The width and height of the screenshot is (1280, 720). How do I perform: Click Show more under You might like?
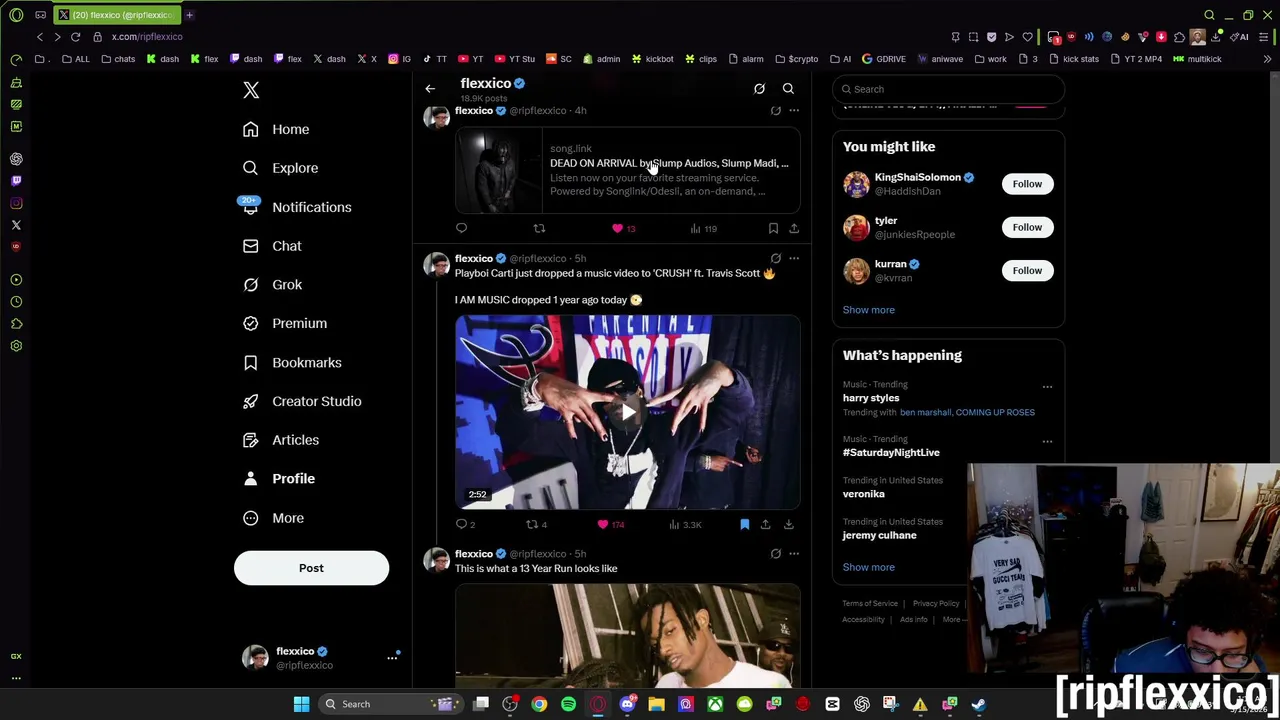(x=868, y=310)
